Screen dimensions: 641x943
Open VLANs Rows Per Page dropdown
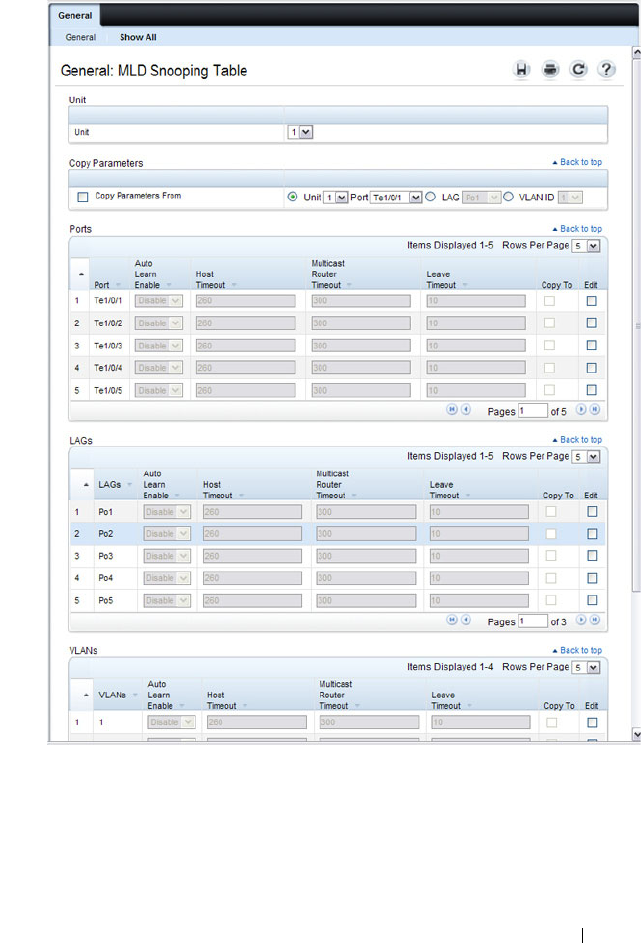click(x=586, y=667)
